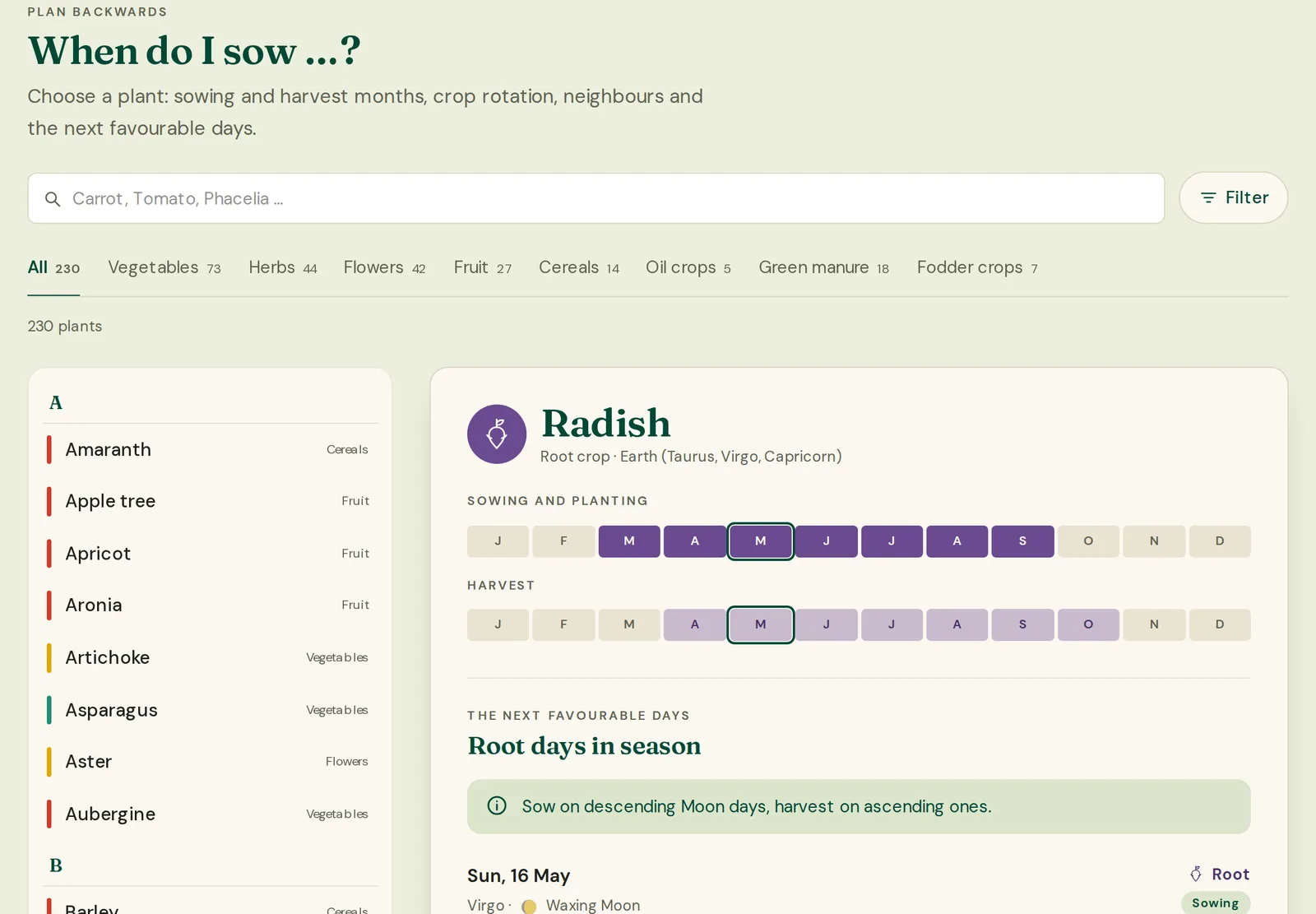Viewport: 1316px width, 914px height.
Task: Click the March sowing month cell
Action: coord(629,541)
